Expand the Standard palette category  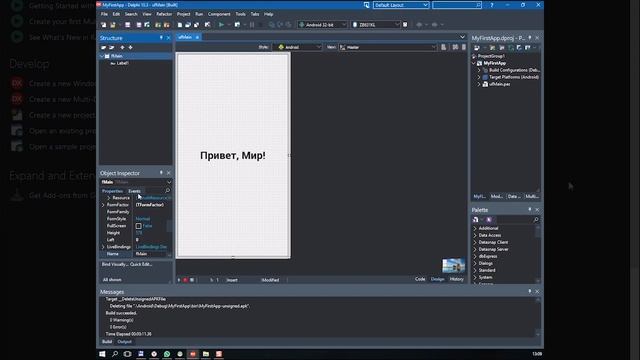(x=475, y=270)
